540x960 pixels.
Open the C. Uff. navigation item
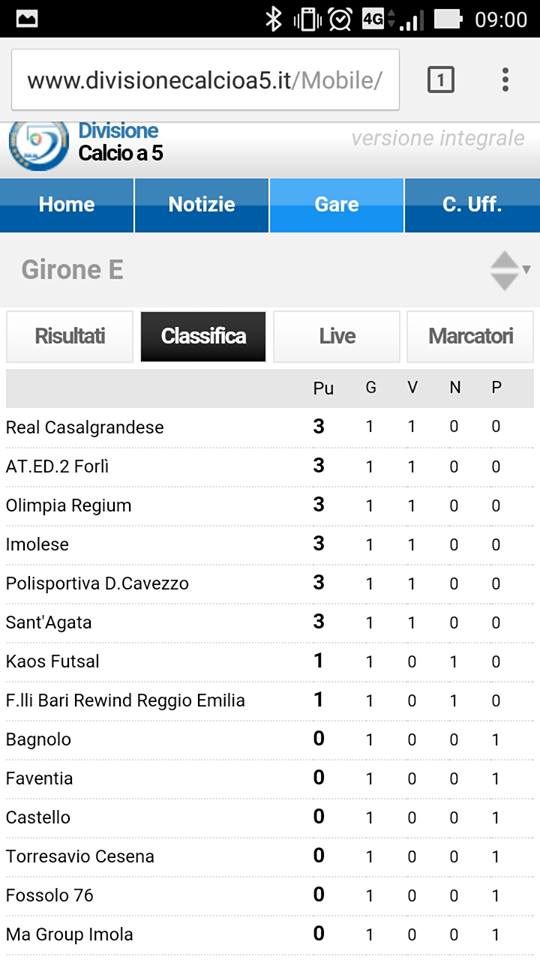(472, 205)
